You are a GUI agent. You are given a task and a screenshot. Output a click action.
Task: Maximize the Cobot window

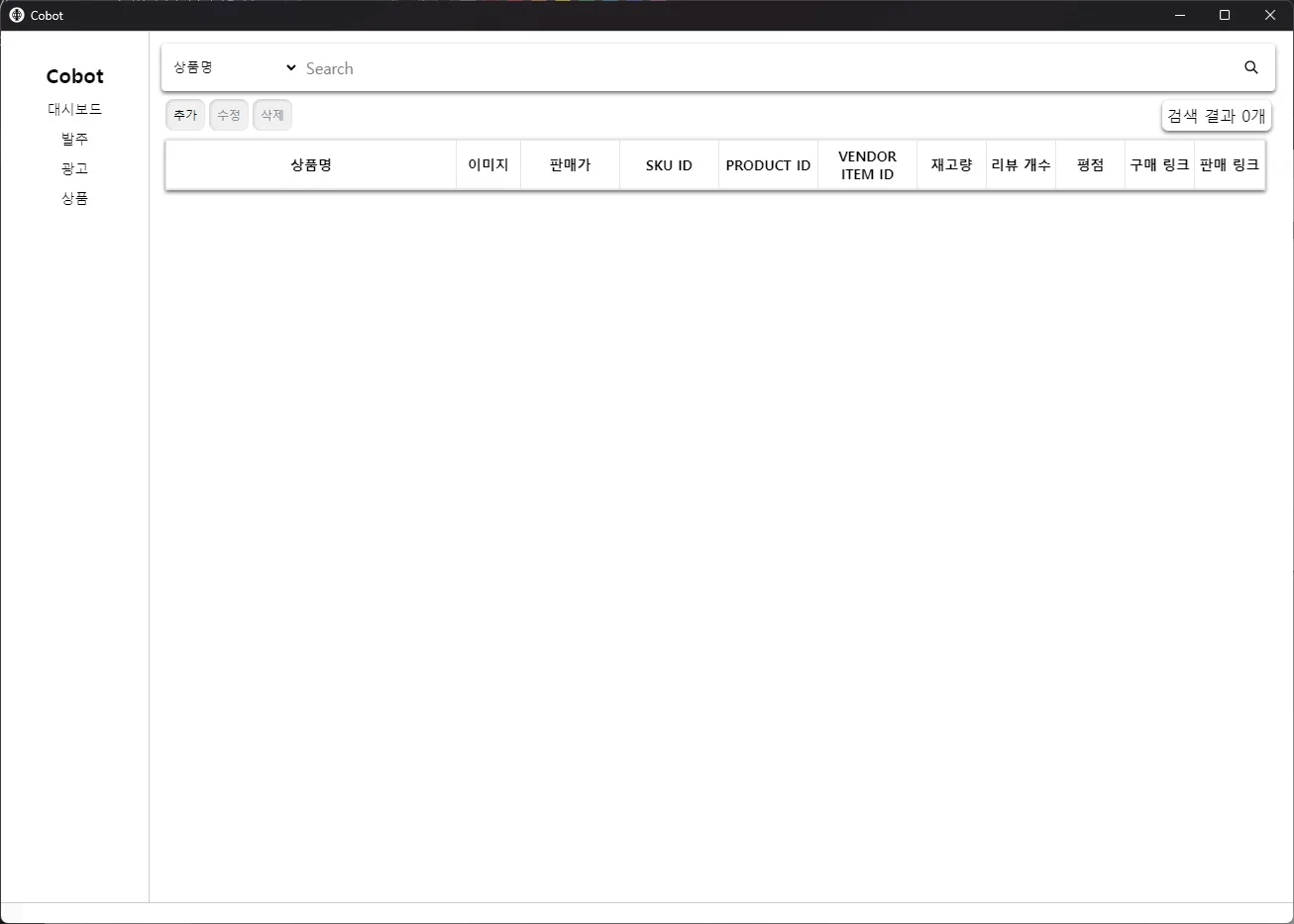coord(1225,15)
